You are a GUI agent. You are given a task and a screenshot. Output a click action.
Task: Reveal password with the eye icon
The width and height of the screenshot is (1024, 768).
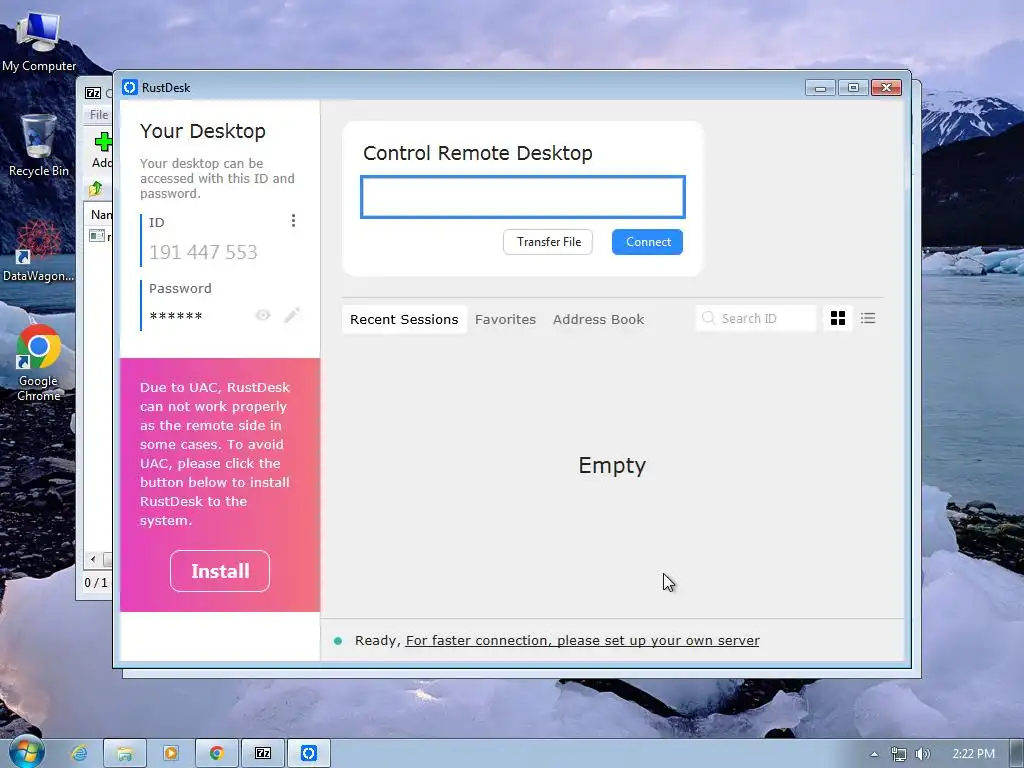click(x=263, y=315)
